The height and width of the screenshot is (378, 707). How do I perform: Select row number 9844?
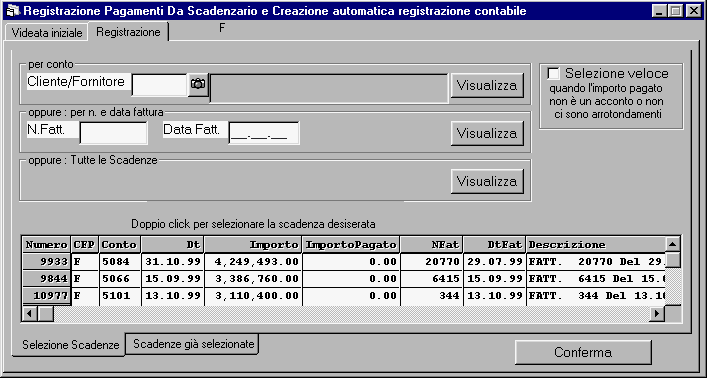click(x=46, y=279)
